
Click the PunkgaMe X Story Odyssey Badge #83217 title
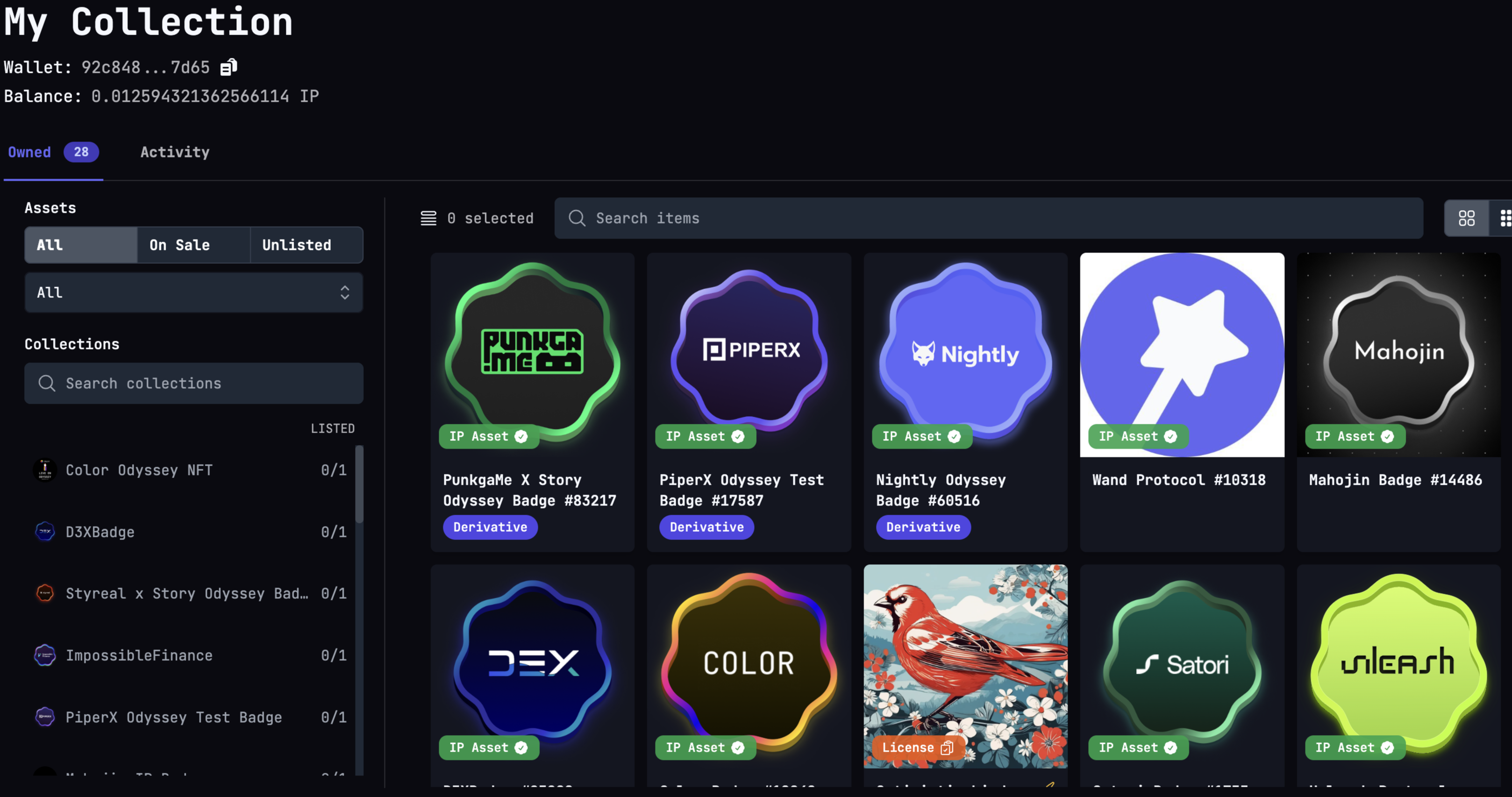529,490
